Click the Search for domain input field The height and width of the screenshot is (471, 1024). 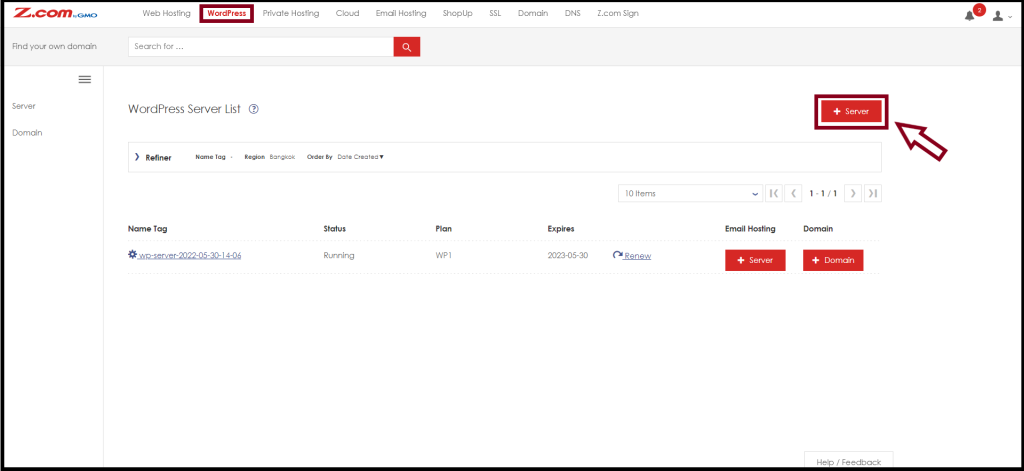(x=261, y=46)
